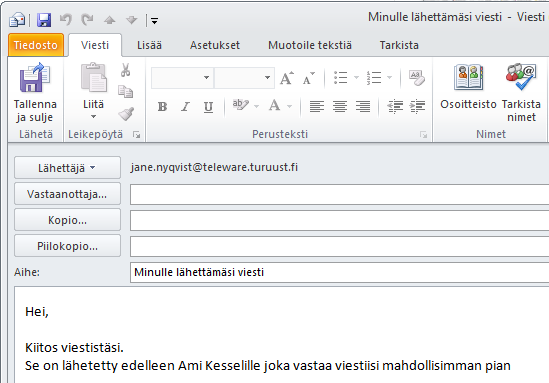Click the Aihe subject field

339,272
